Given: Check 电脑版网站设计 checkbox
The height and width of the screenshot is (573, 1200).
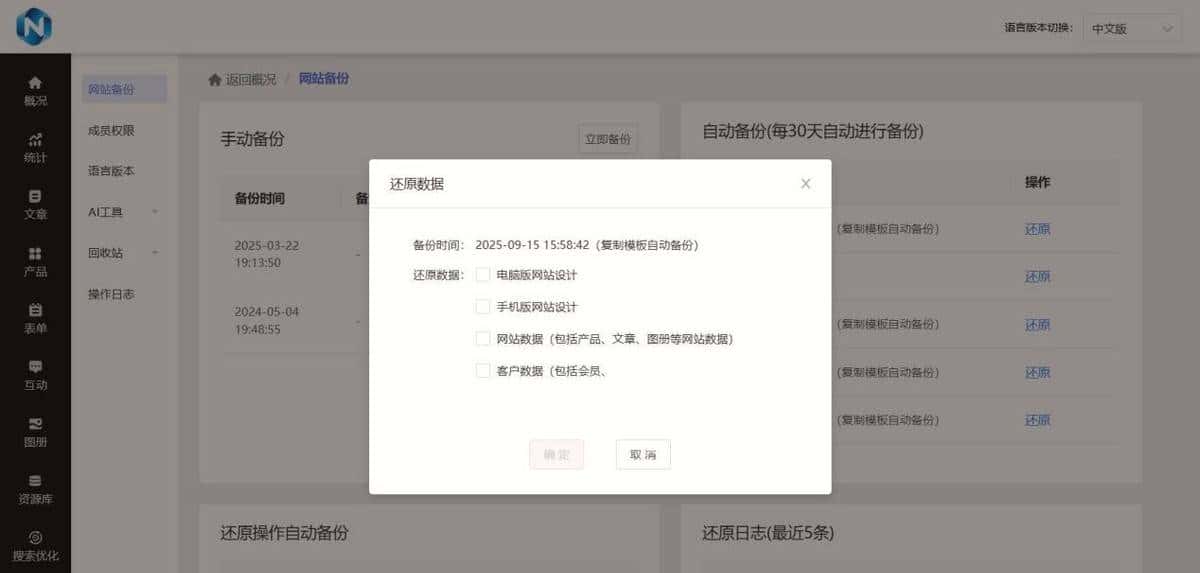Looking at the screenshot, I should 483,275.
